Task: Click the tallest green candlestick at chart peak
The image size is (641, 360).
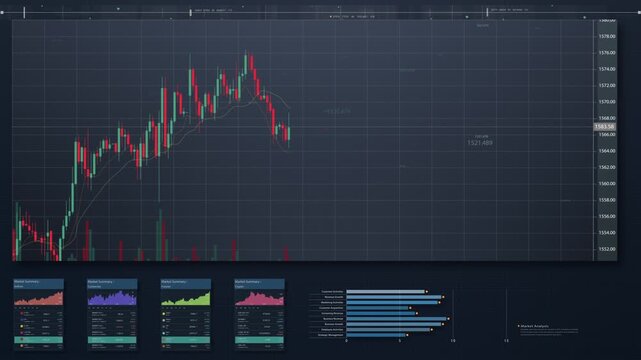Action: click(x=246, y=64)
